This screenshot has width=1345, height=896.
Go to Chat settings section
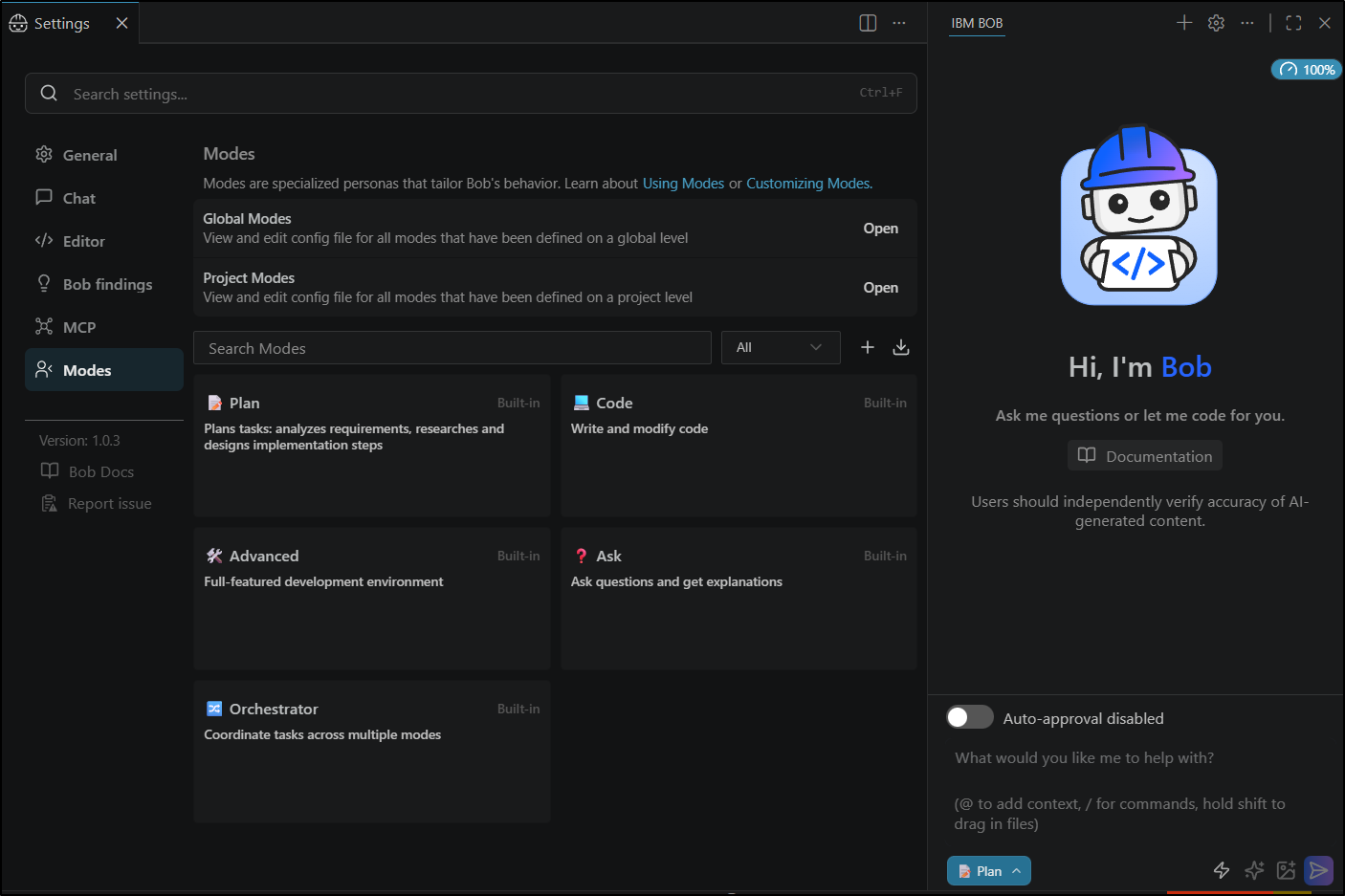[103, 198]
